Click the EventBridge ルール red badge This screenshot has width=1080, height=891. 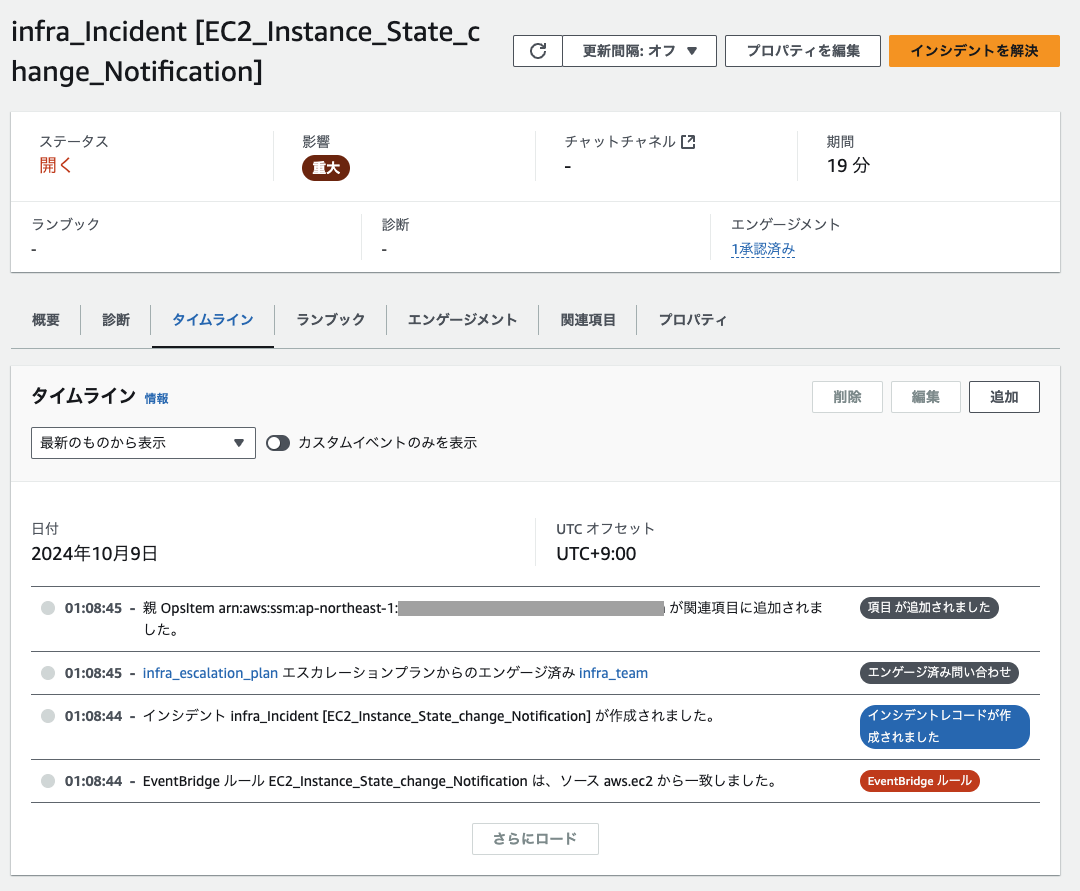click(x=920, y=781)
